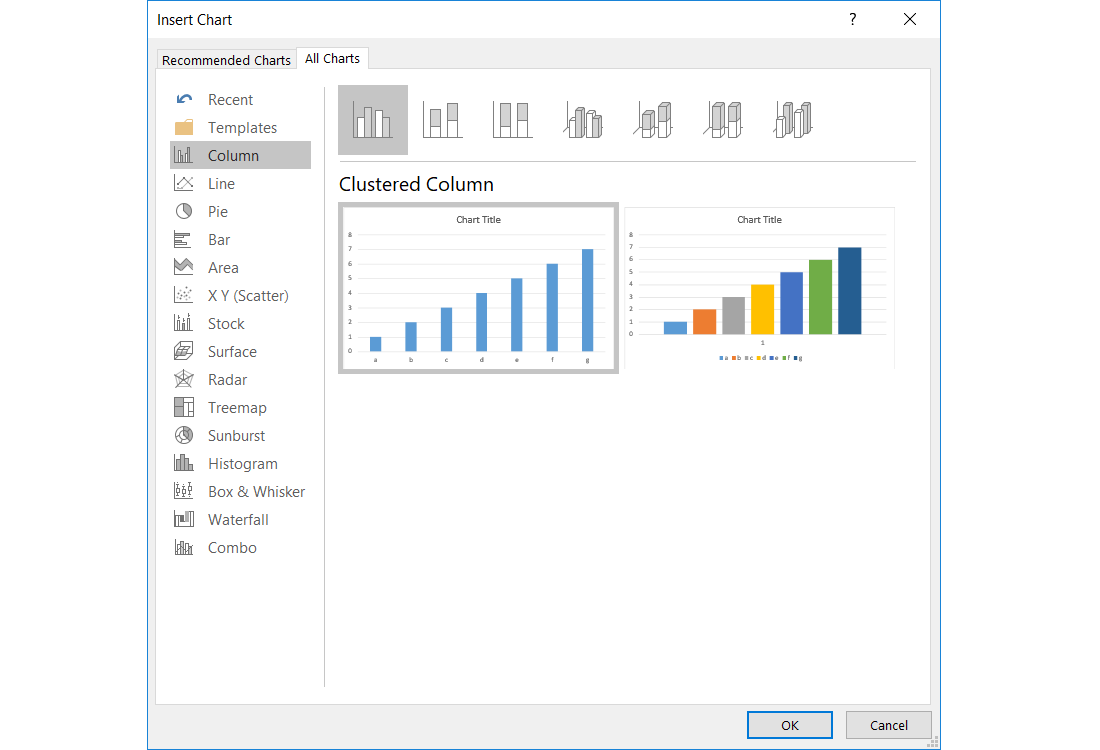Select the Histogram chart category
The height and width of the screenshot is (750, 1100).
242,463
